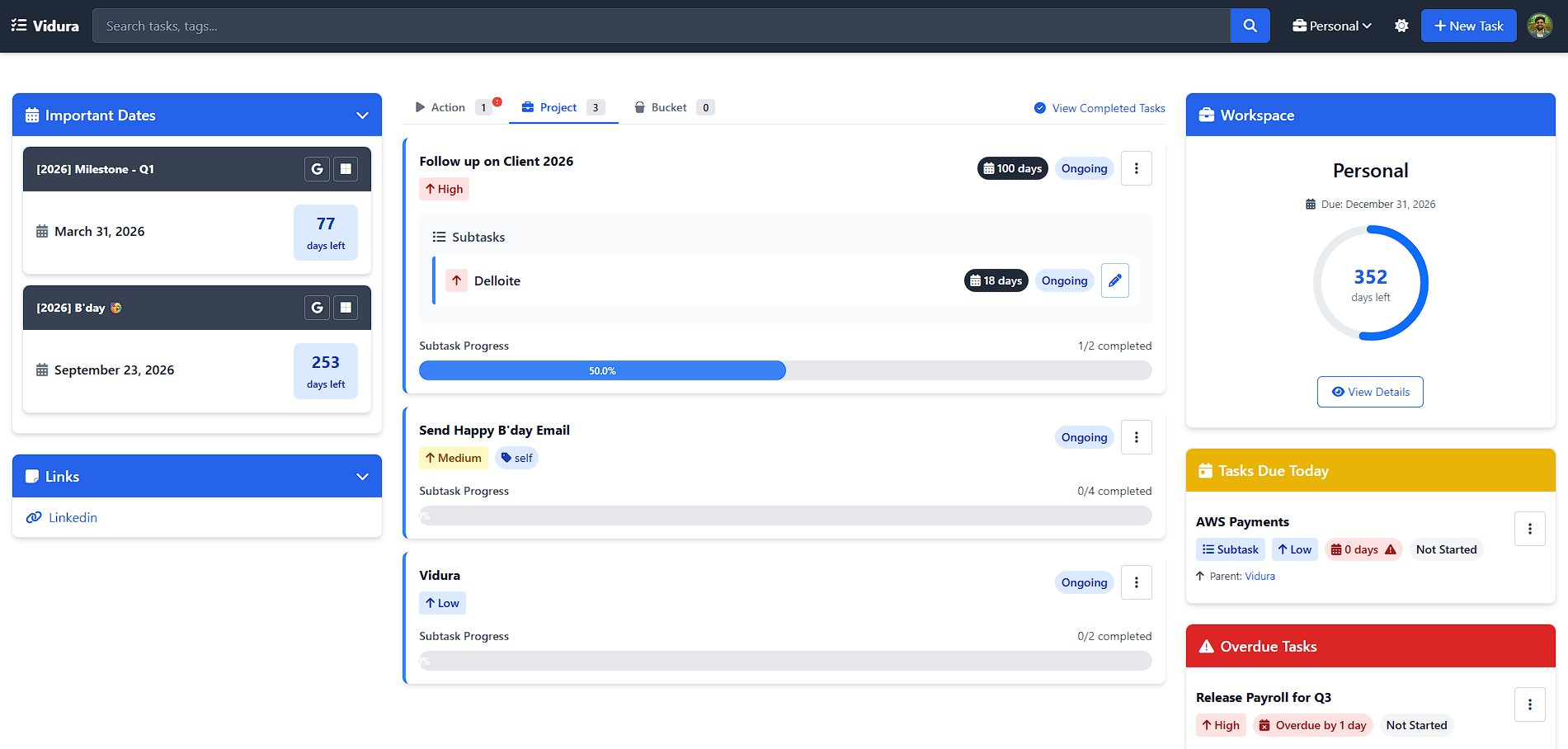The height and width of the screenshot is (749, 1568).
Task: Click the three-dot menu on Release Payroll
Action: (x=1529, y=704)
